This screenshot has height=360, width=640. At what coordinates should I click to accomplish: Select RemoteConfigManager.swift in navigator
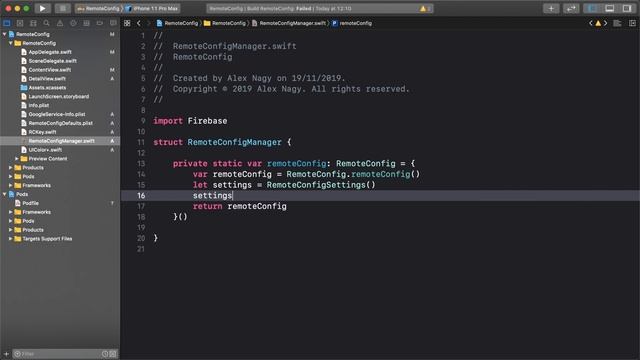click(x=60, y=141)
